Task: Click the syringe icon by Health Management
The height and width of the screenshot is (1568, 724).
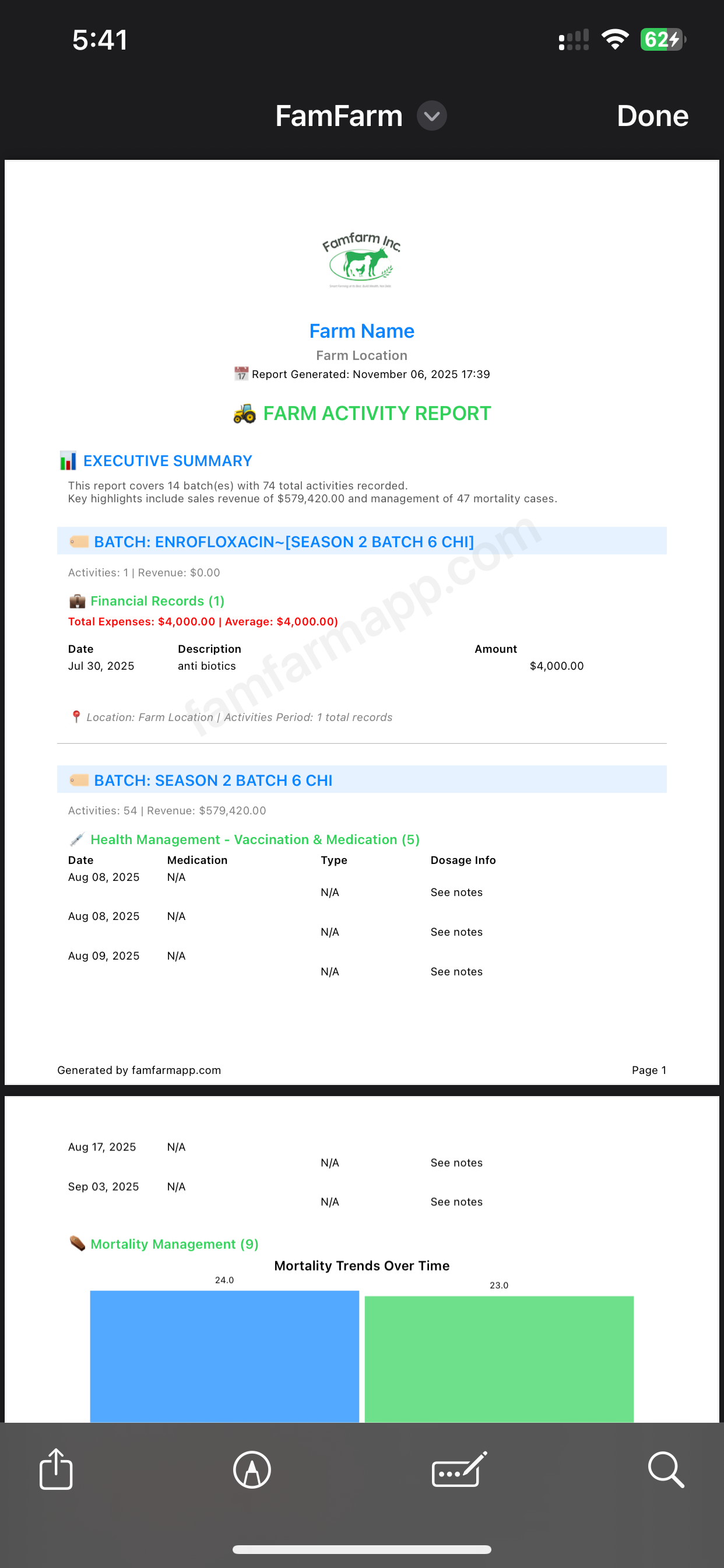Action: (x=78, y=840)
